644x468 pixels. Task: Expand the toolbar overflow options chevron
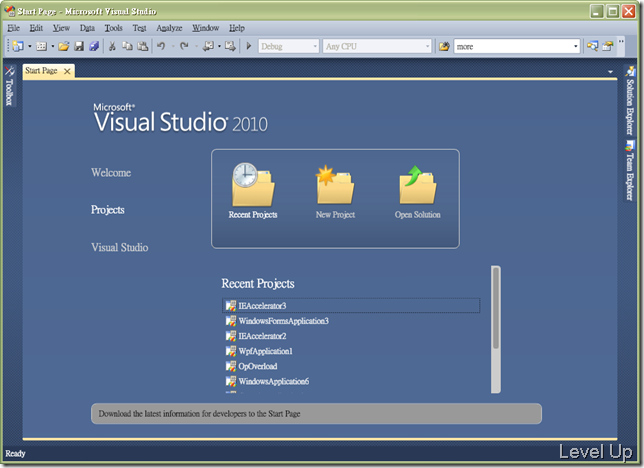(x=621, y=42)
